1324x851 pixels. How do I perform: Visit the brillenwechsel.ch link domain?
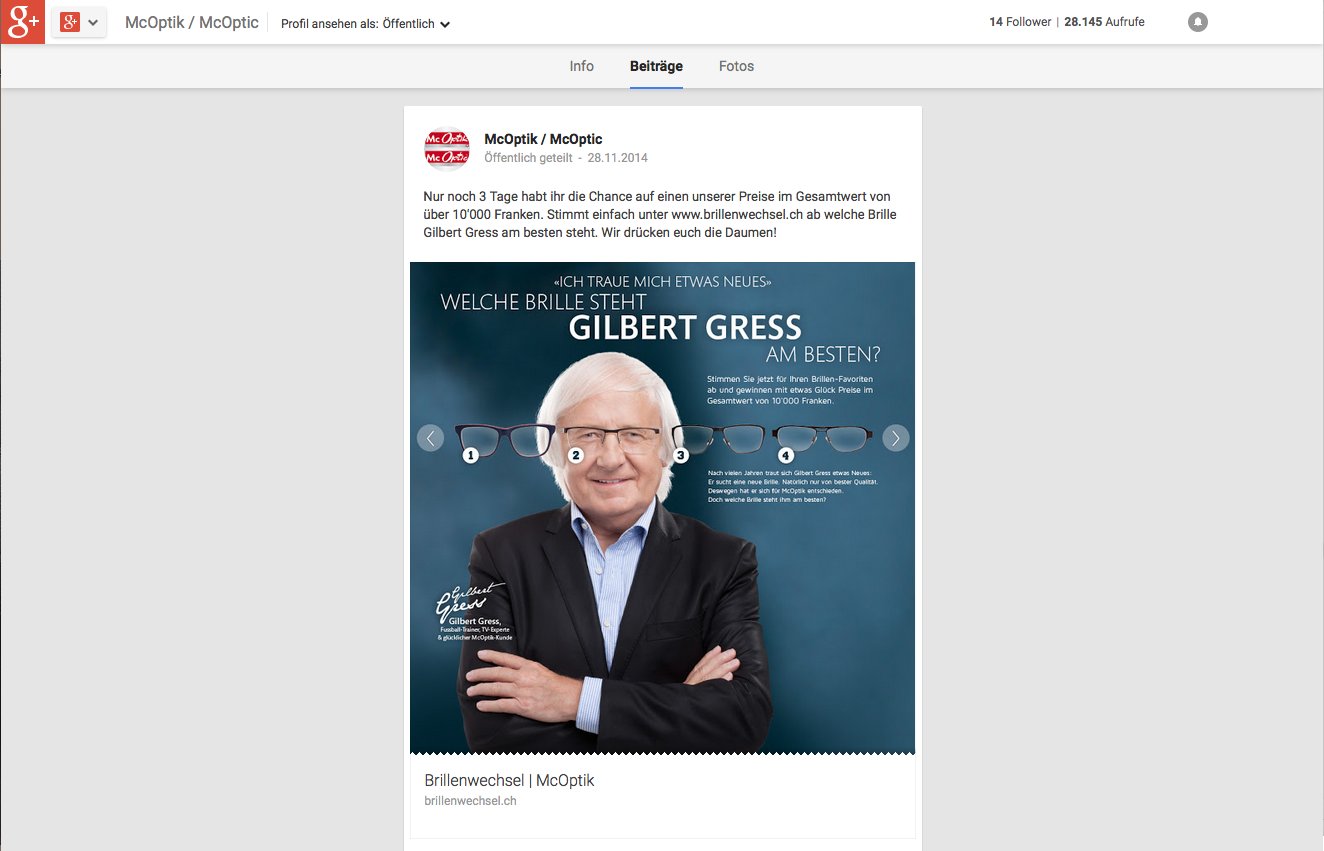click(470, 801)
